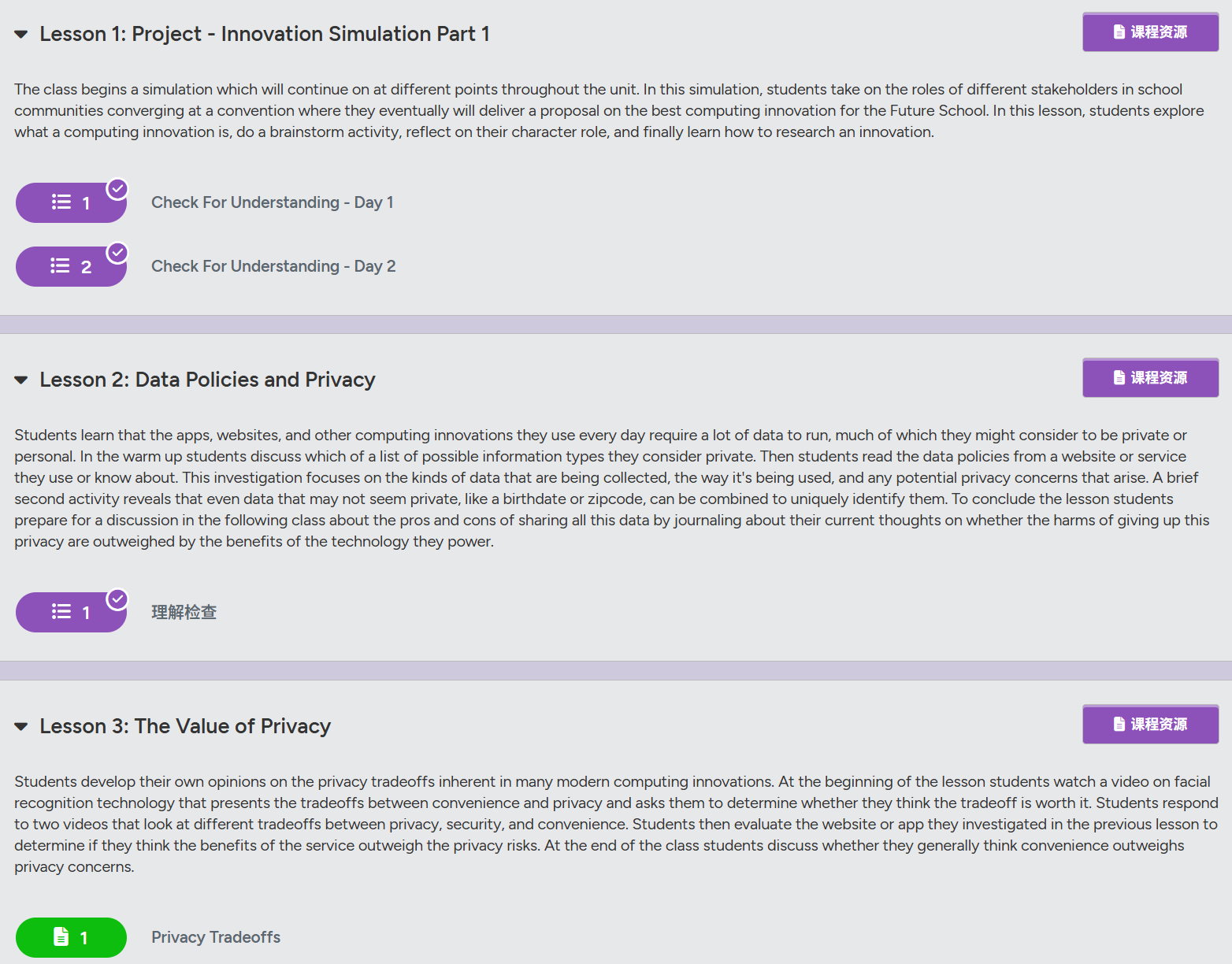1232x964 pixels.
Task: Click document icon in green bubble
Action: [x=61, y=936]
